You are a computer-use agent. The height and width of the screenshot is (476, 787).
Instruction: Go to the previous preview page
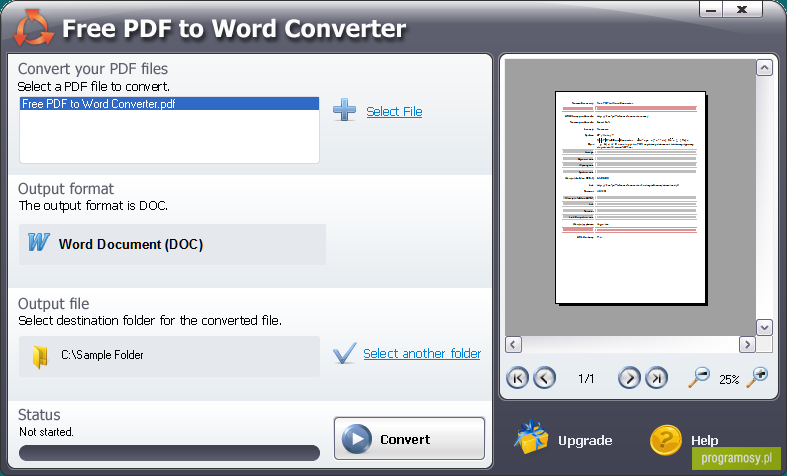pyautogui.click(x=545, y=378)
